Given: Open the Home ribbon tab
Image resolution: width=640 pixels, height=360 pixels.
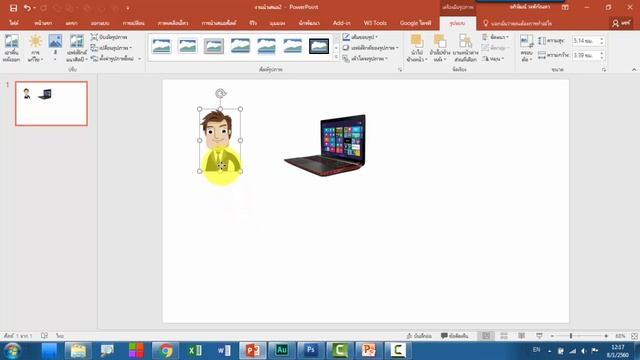Looking at the screenshot, I should (x=43, y=23).
